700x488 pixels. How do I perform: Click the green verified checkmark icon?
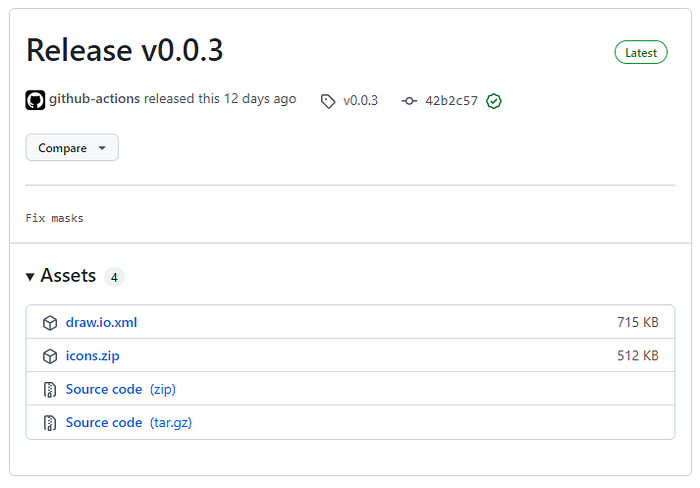494,101
